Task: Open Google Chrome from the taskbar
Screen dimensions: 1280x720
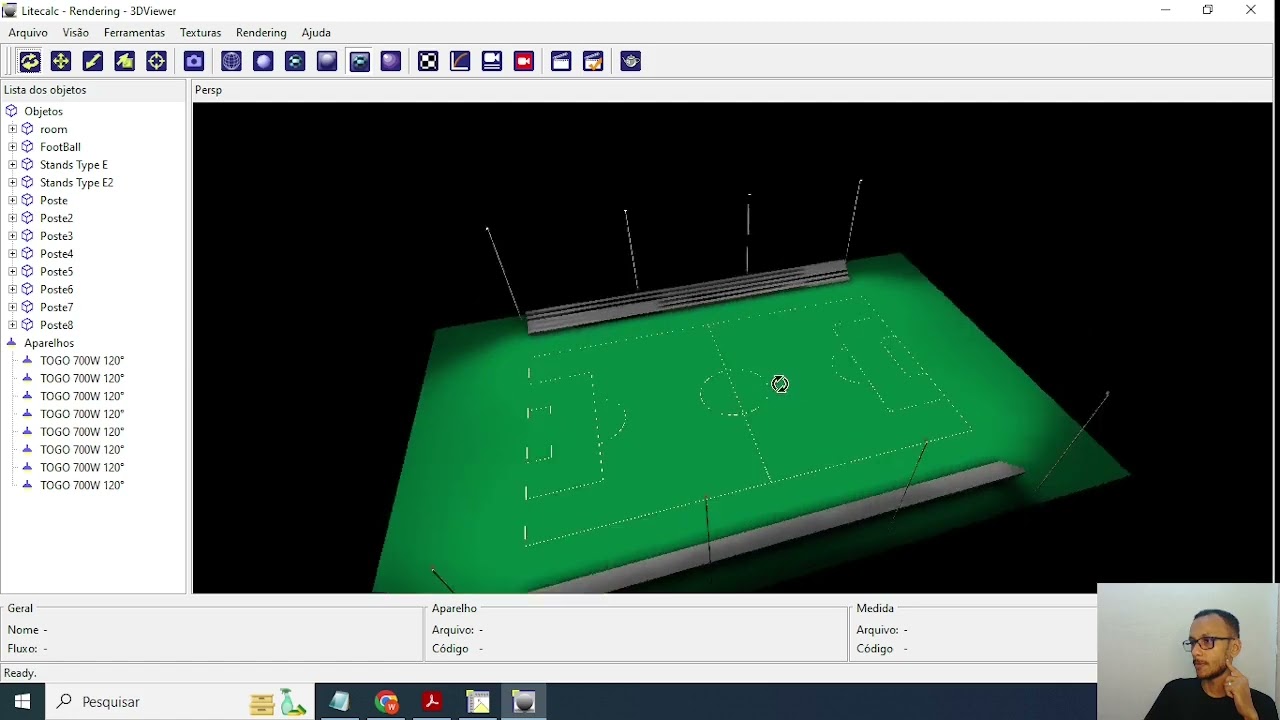Action: pyautogui.click(x=387, y=702)
